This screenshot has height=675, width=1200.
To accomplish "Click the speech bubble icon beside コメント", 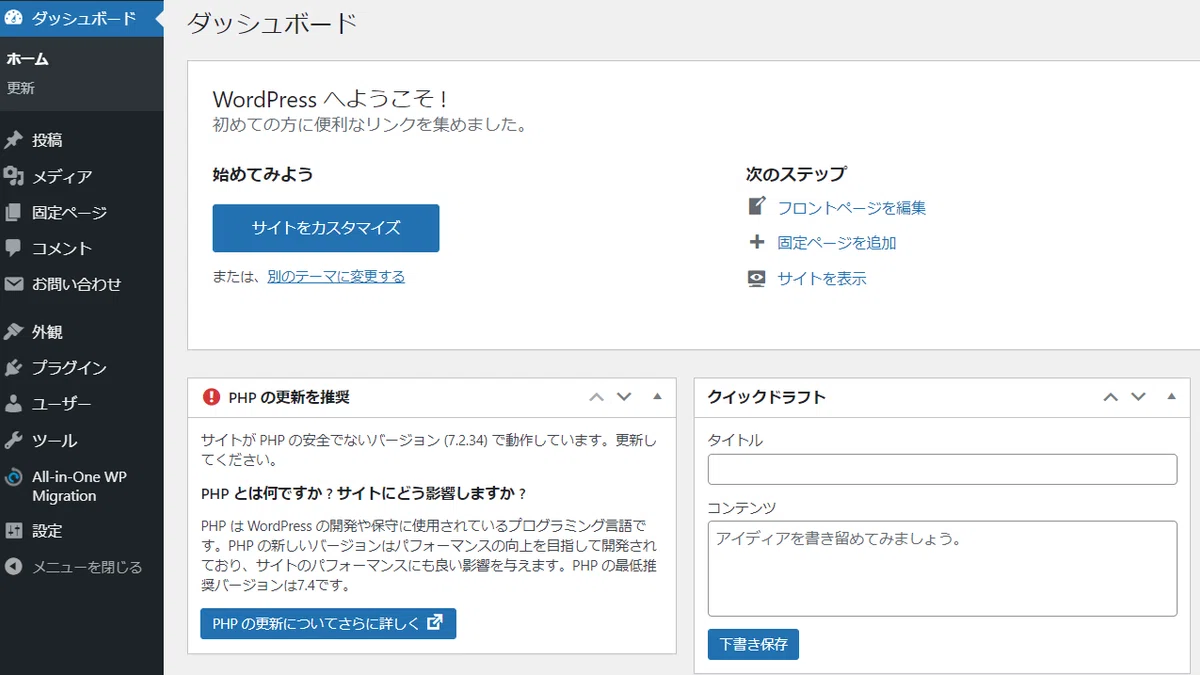I will tap(14, 248).
